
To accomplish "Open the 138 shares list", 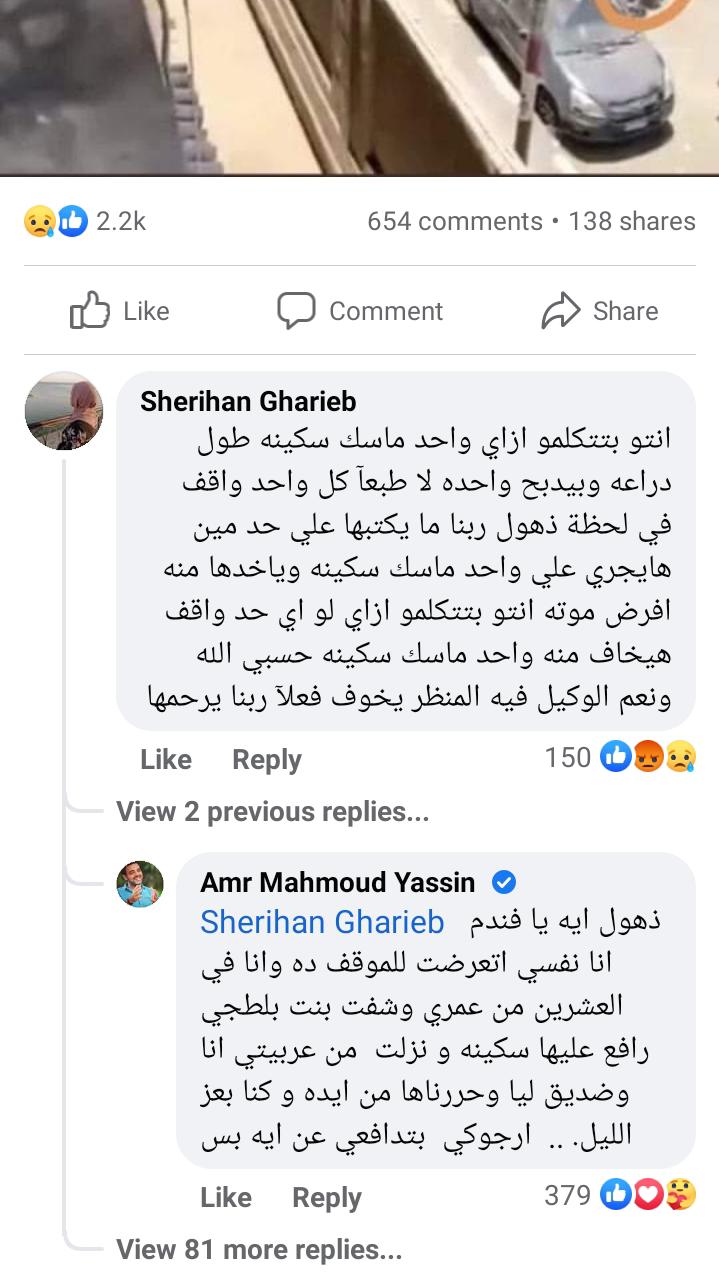I will click(x=631, y=221).
